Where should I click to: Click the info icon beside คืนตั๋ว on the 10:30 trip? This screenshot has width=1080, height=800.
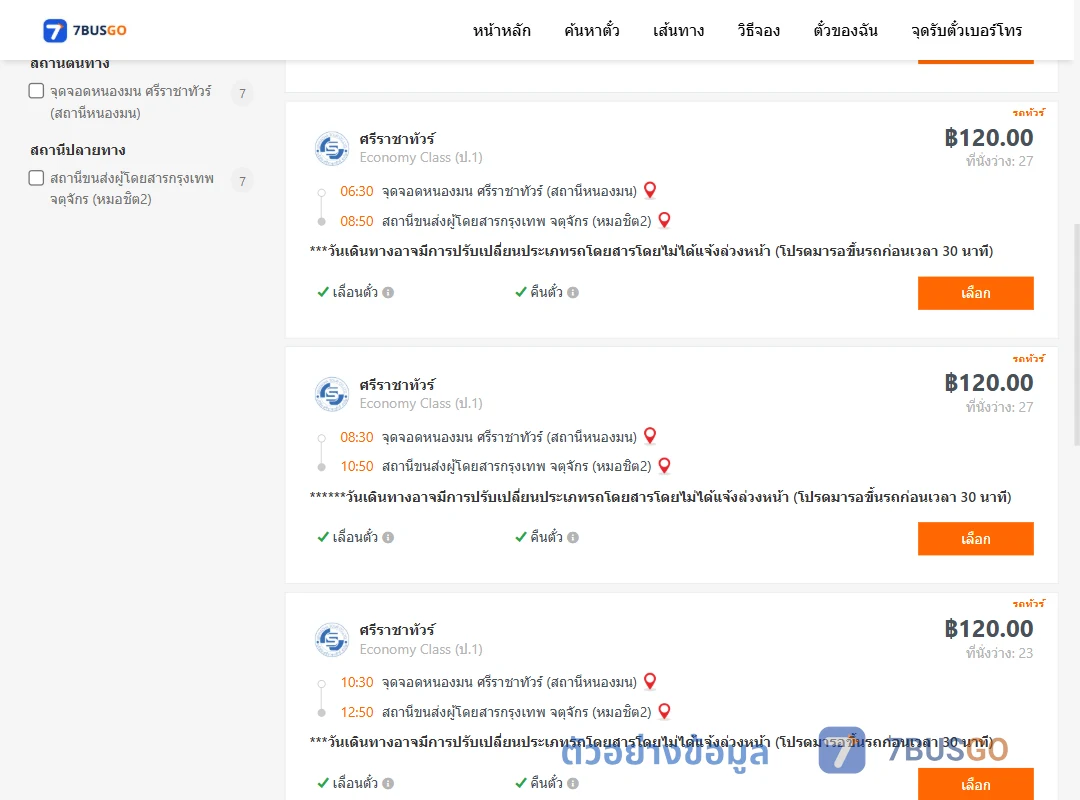pyautogui.click(x=573, y=783)
